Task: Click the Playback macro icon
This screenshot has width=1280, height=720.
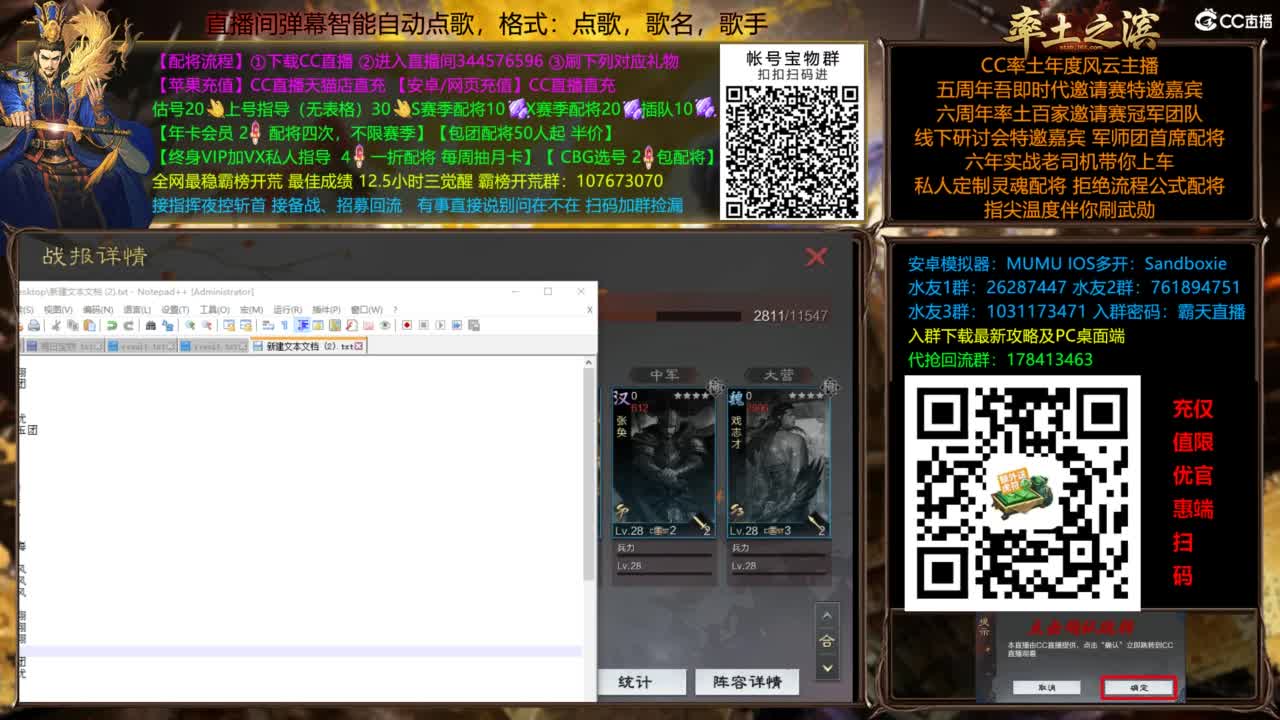Action: click(440, 325)
